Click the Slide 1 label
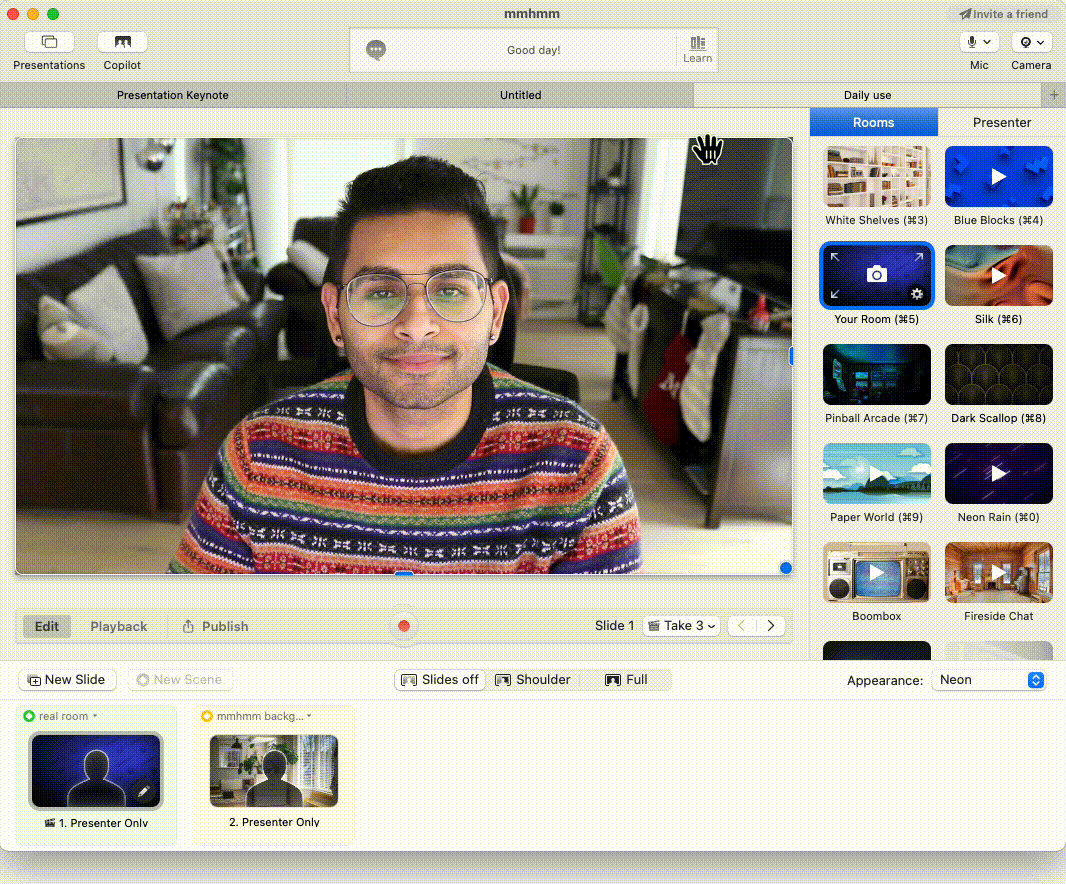 (x=615, y=626)
